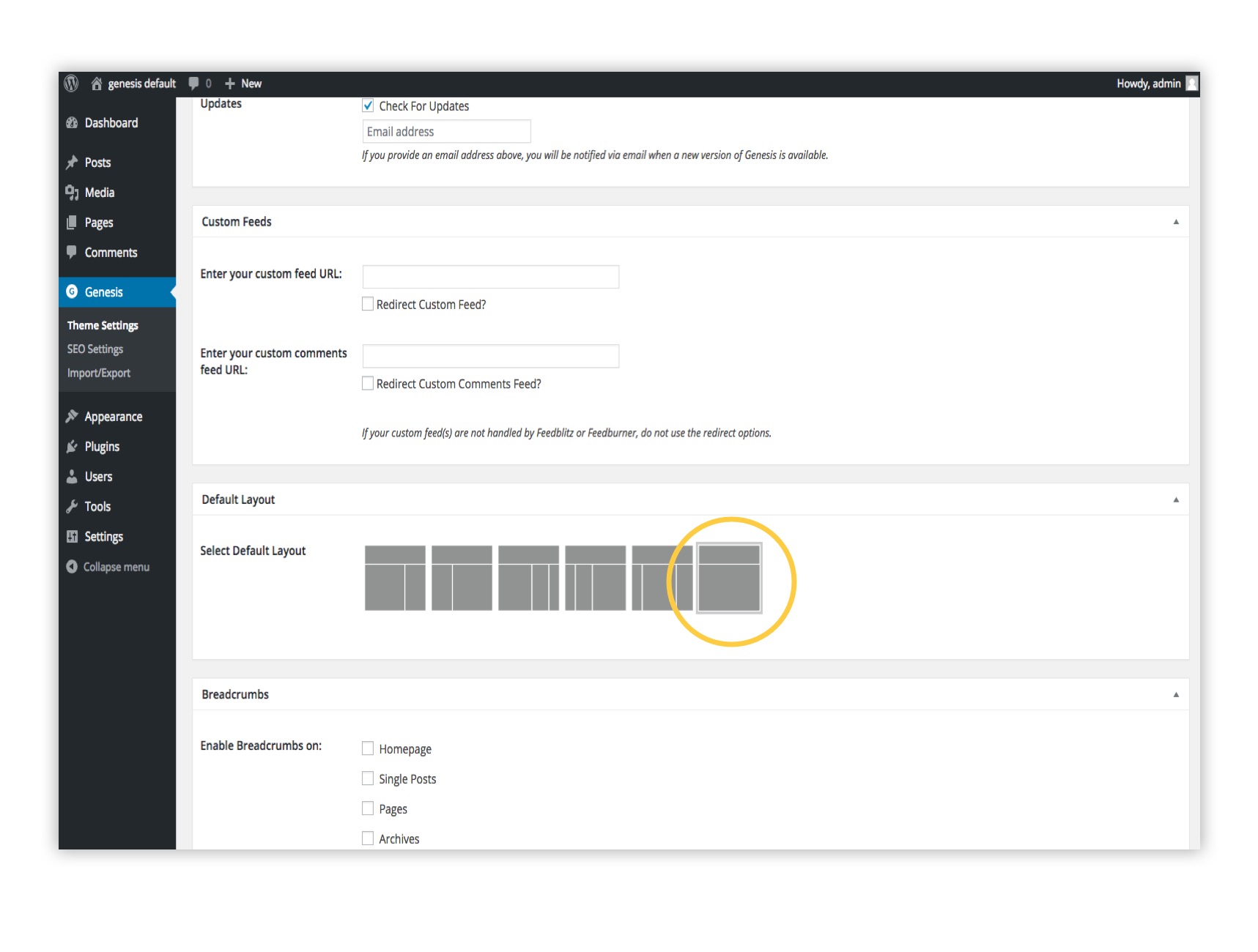Enable breadcrumbs on Single Posts
This screenshot has width=1258, height=952.
tap(368, 778)
